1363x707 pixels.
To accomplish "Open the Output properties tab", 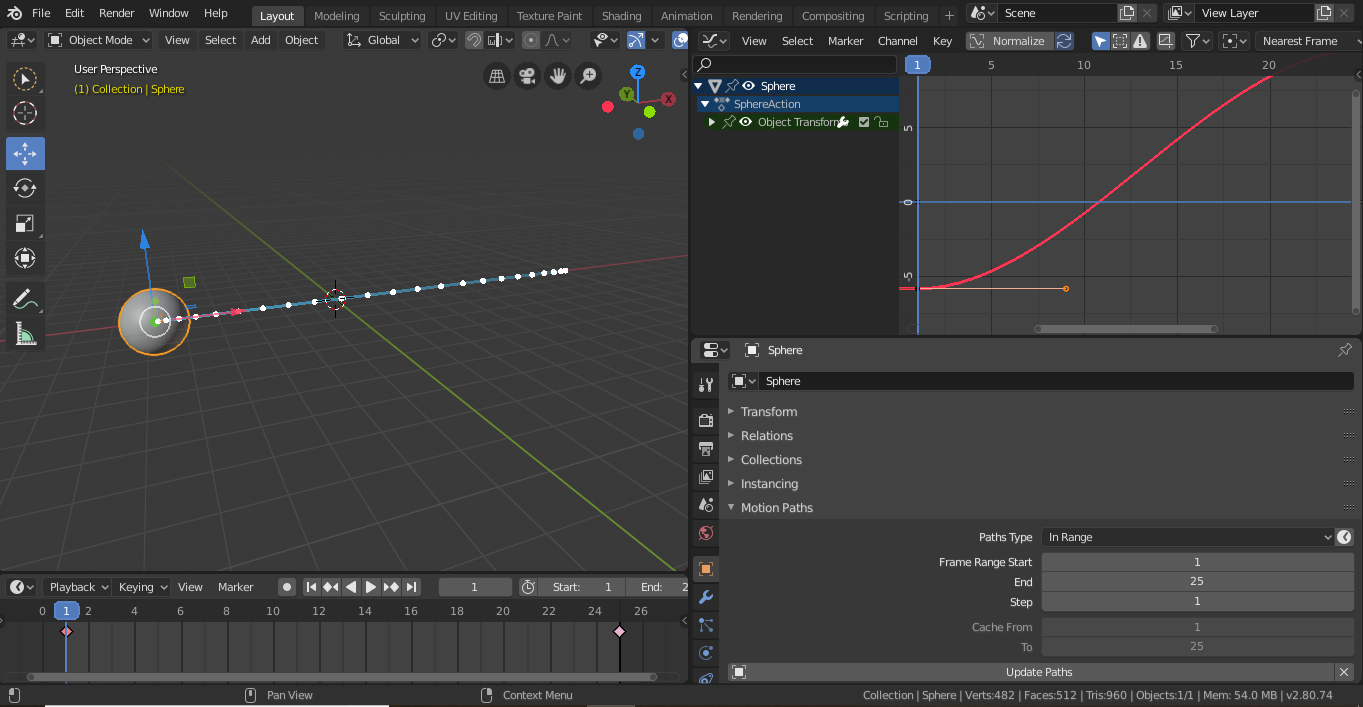I will coord(706,448).
